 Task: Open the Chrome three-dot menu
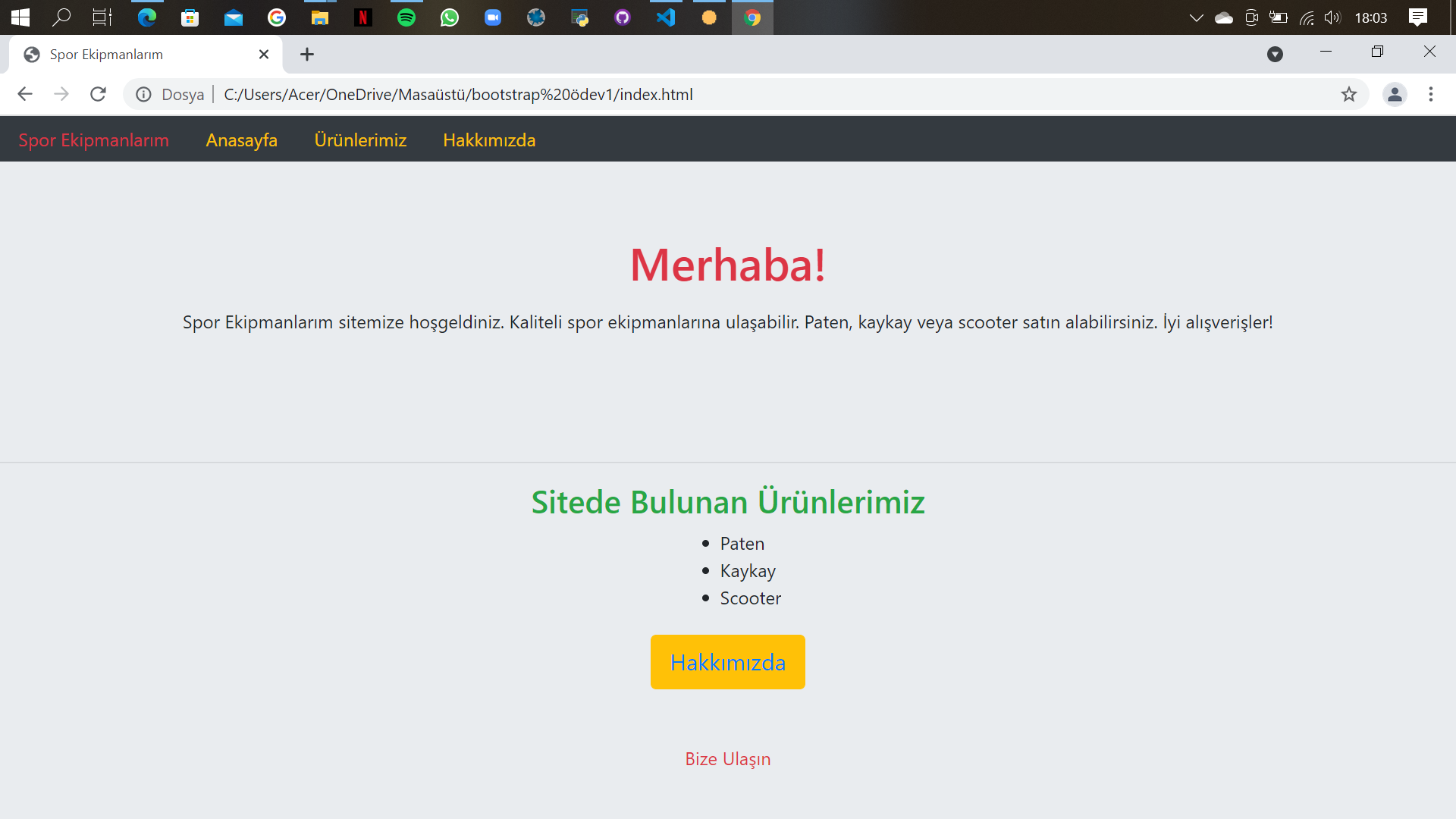pyautogui.click(x=1431, y=94)
